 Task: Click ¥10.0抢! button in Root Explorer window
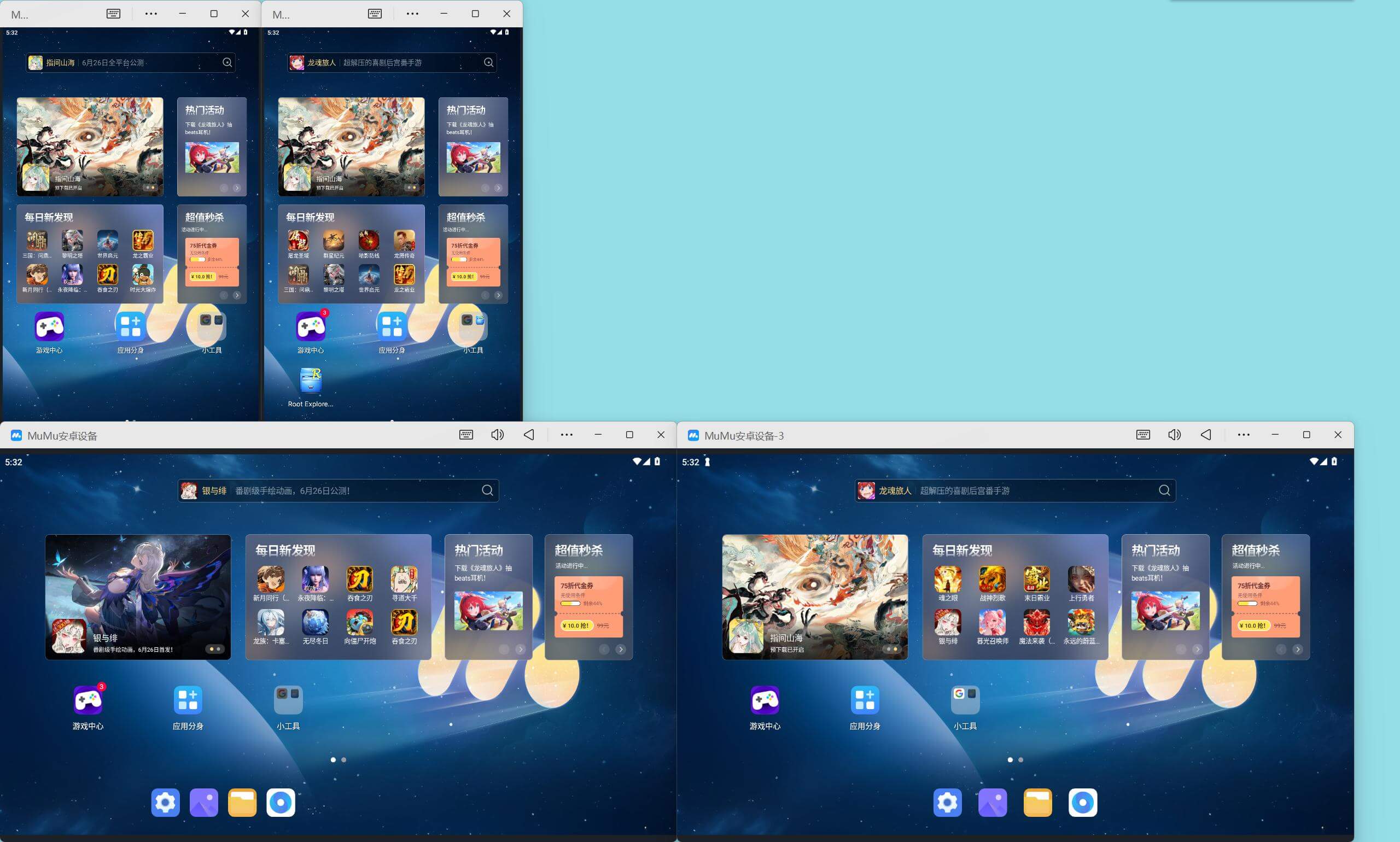(x=463, y=276)
